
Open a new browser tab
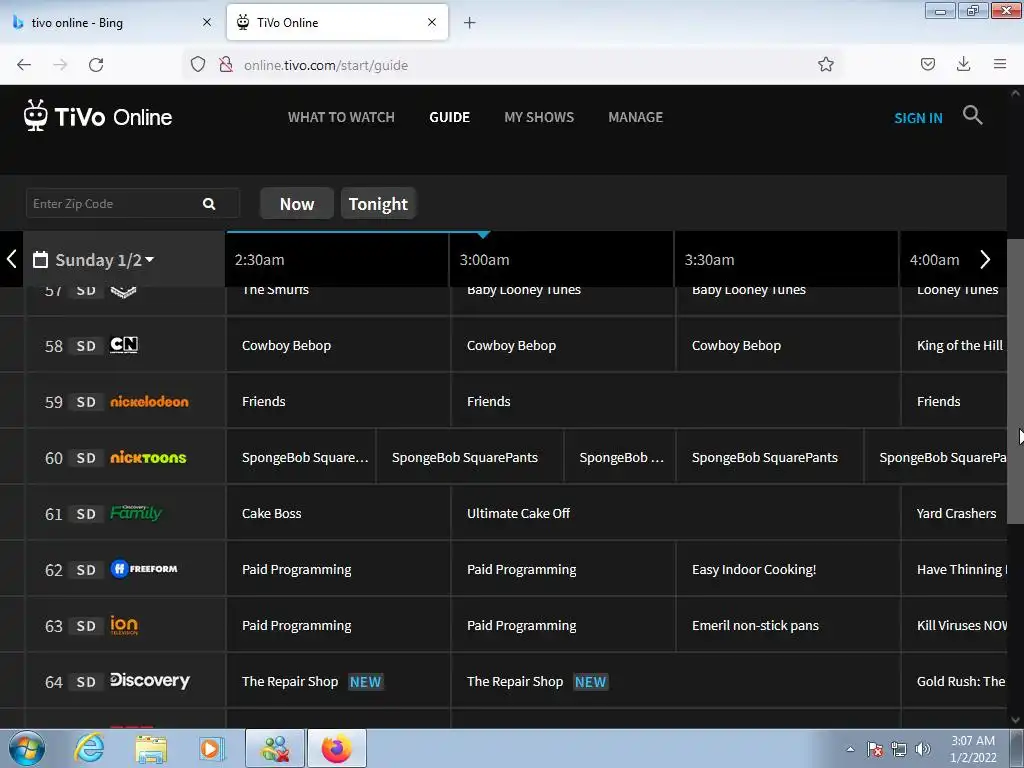tap(470, 23)
